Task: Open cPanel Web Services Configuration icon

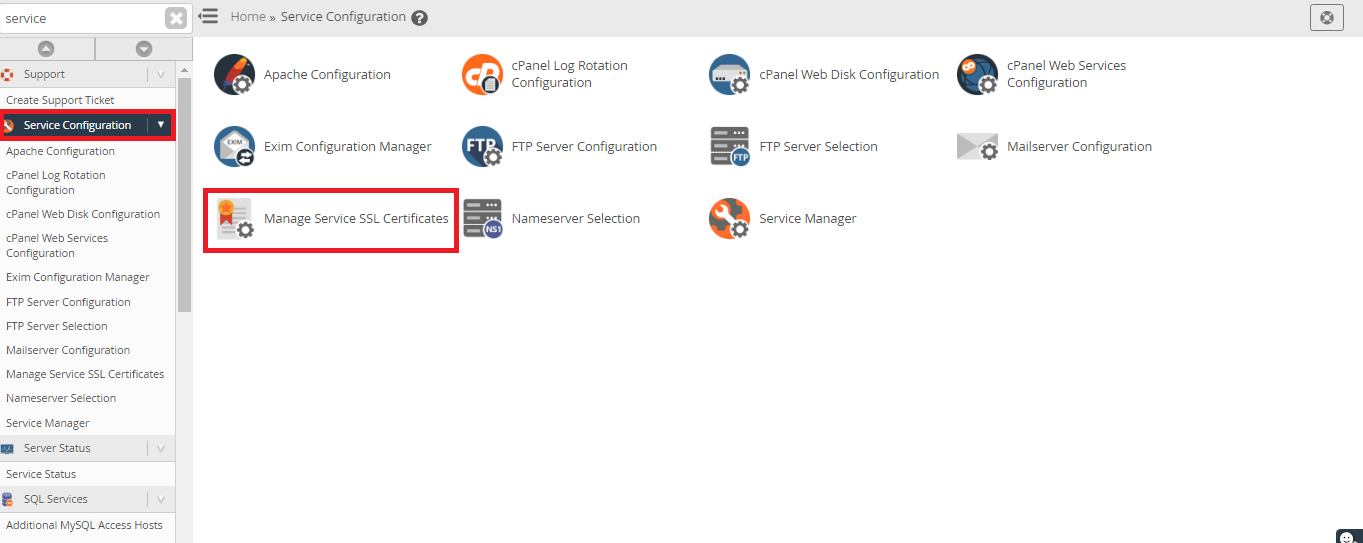Action: 978,75
